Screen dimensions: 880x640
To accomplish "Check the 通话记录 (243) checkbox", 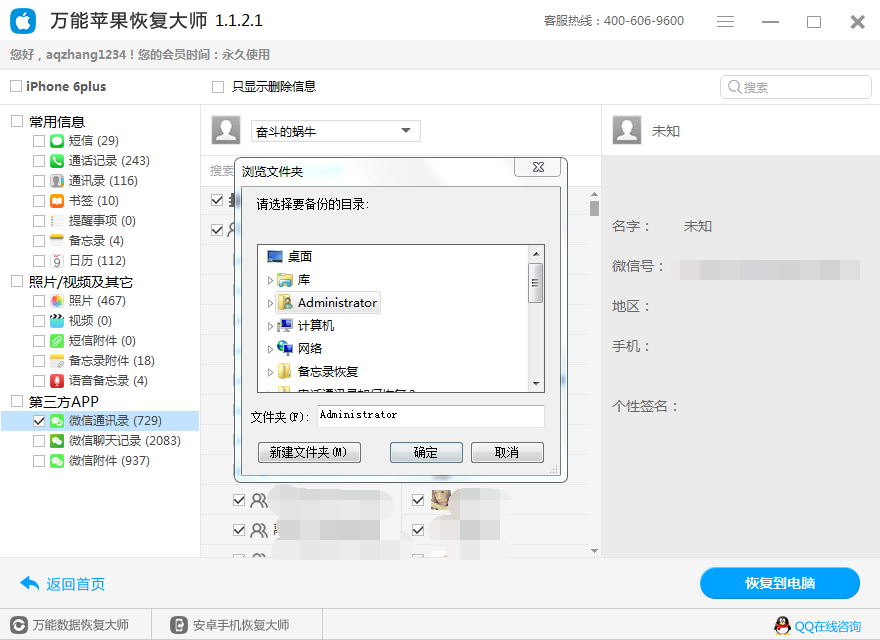I will (x=39, y=161).
